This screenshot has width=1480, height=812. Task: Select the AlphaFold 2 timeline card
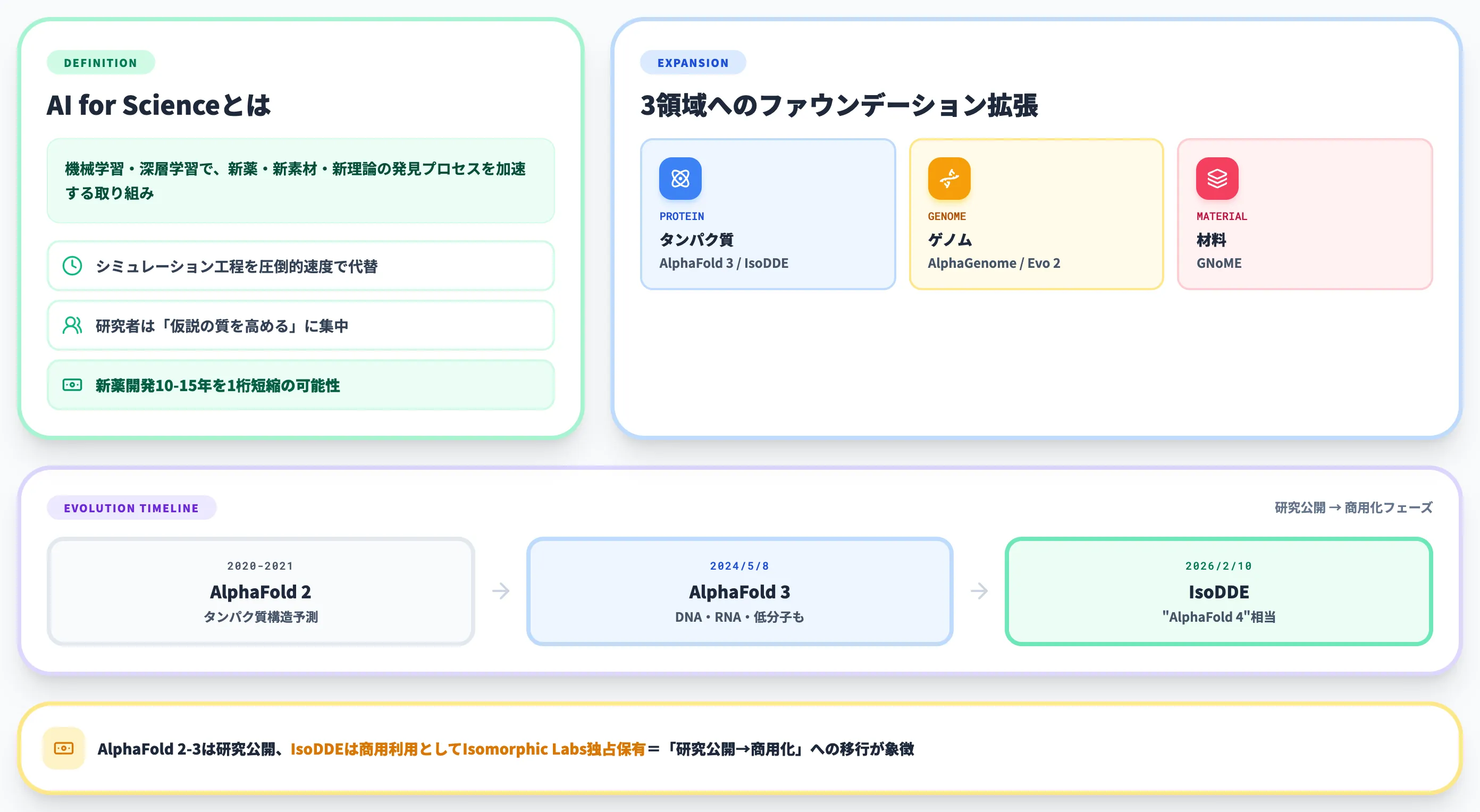(261, 591)
